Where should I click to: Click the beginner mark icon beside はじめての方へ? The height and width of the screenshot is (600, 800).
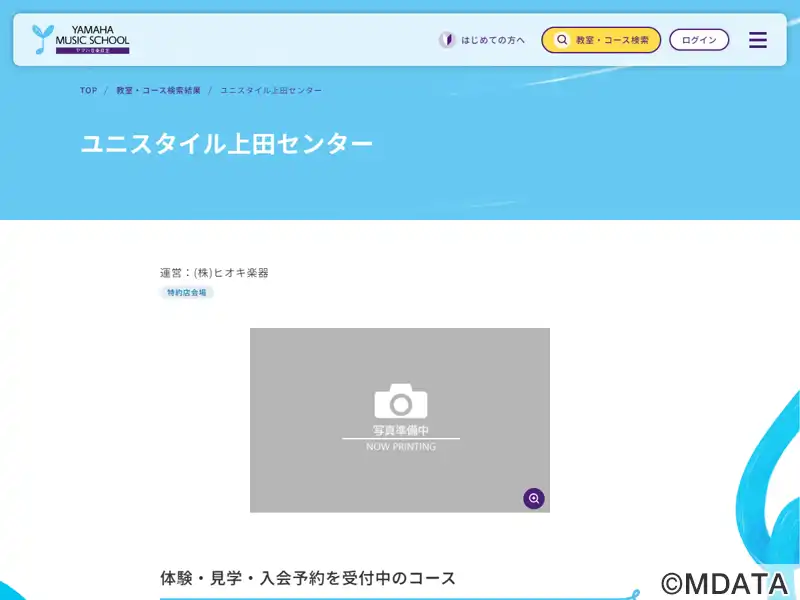click(x=447, y=40)
